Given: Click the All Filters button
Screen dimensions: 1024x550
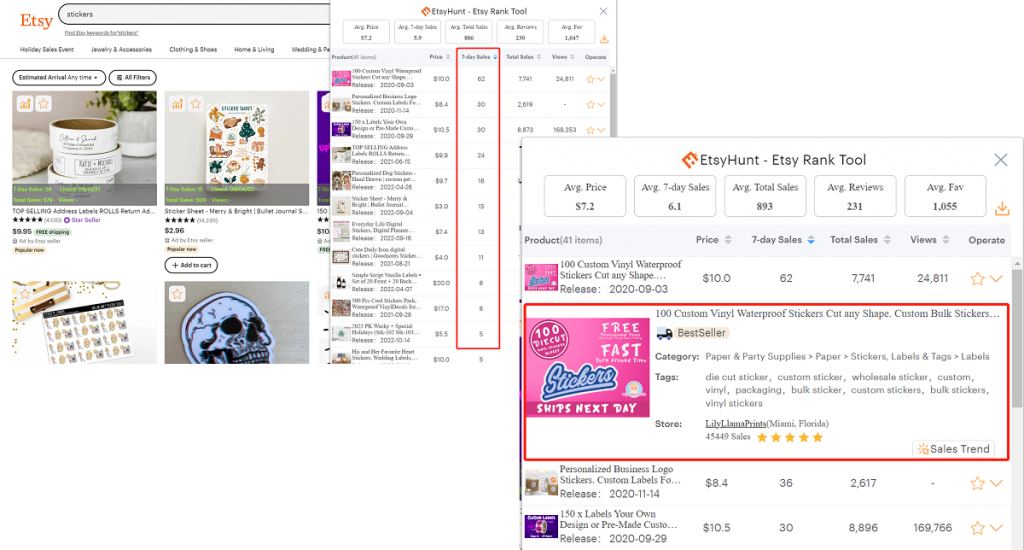Looking at the screenshot, I should click(132, 77).
